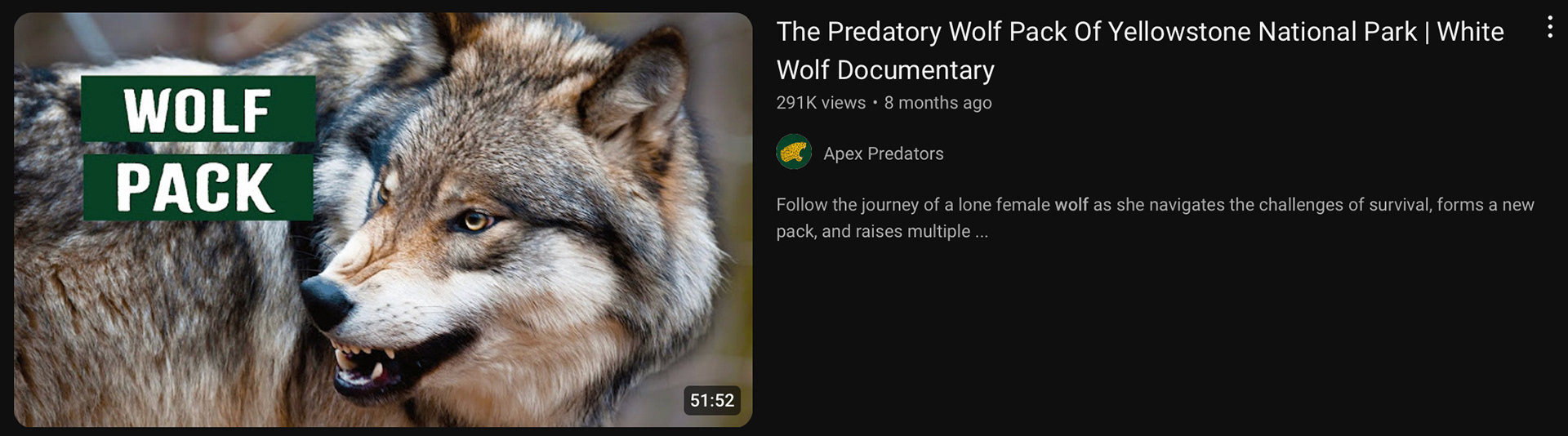This screenshot has width=1568, height=436.
Task: Click the green PACK label on thumbnail
Action: coord(198,188)
